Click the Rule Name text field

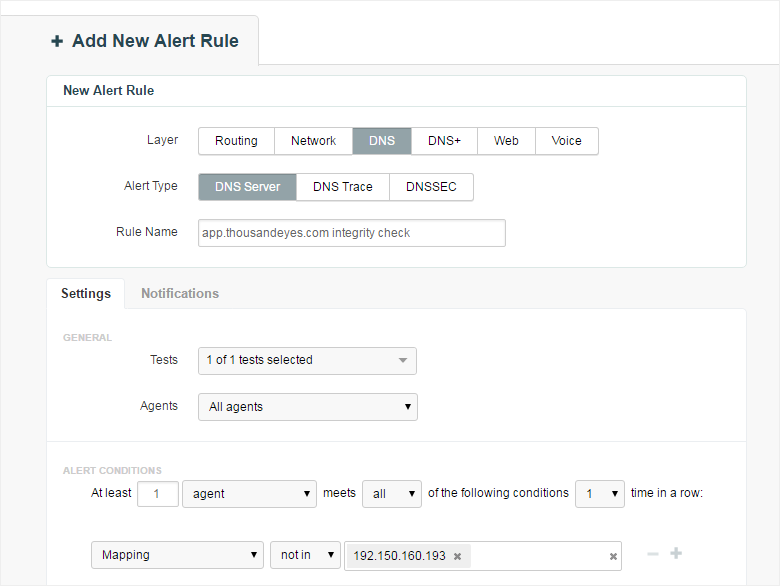coord(351,233)
